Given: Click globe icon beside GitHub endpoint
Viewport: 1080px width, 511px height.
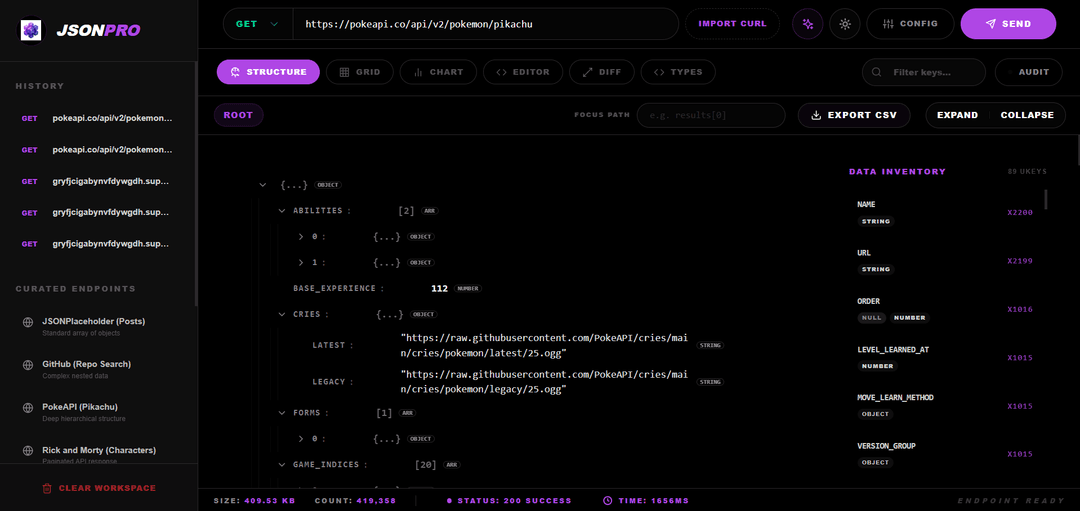Looking at the screenshot, I should click(28, 364).
